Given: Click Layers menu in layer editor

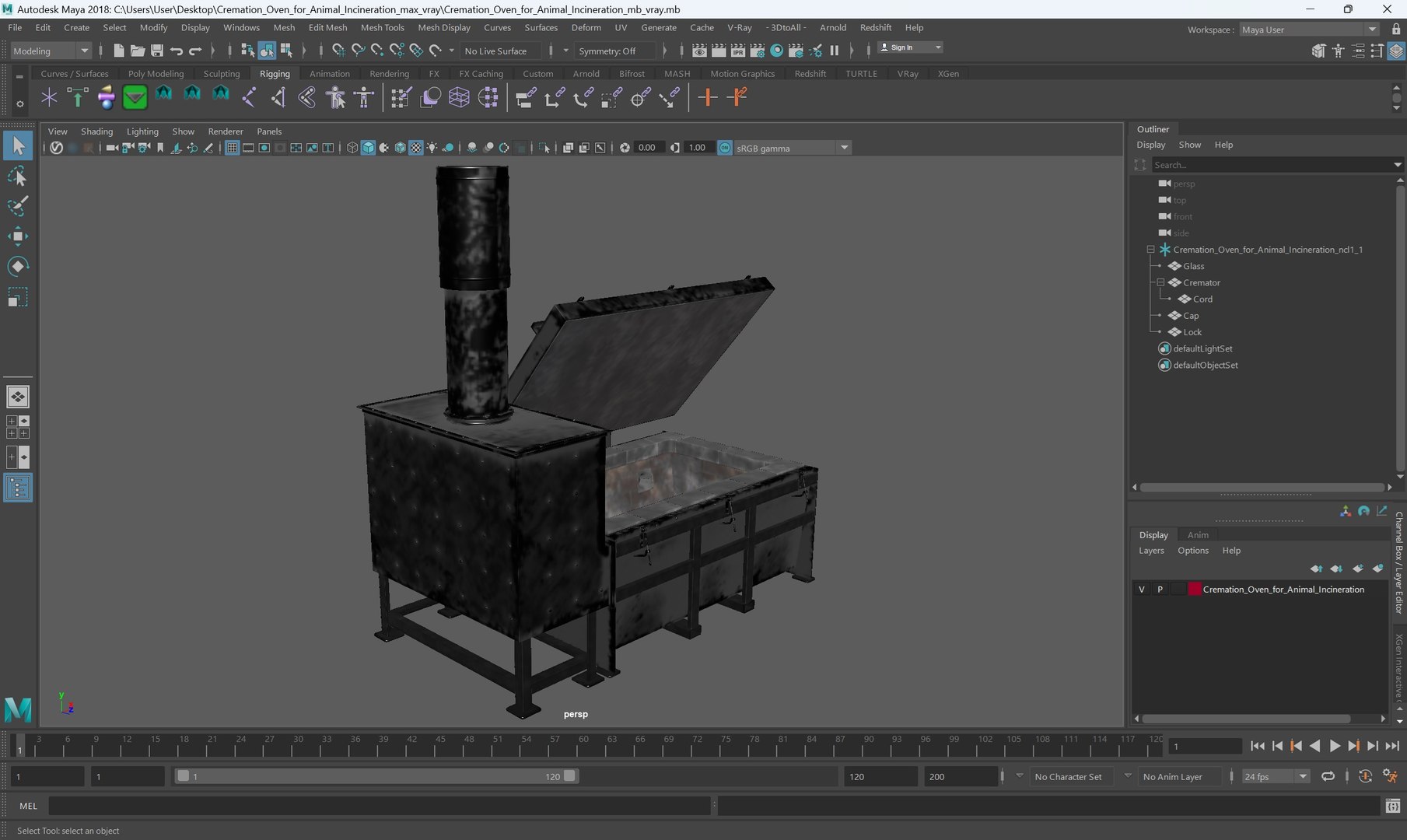Looking at the screenshot, I should [x=1151, y=551].
